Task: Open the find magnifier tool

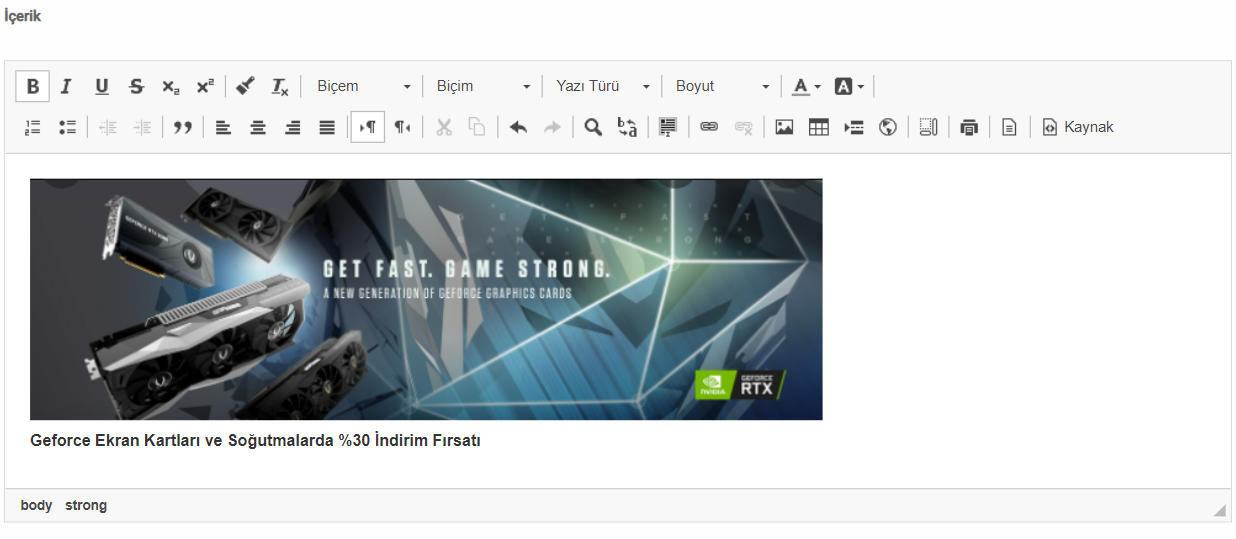Action: 593,127
